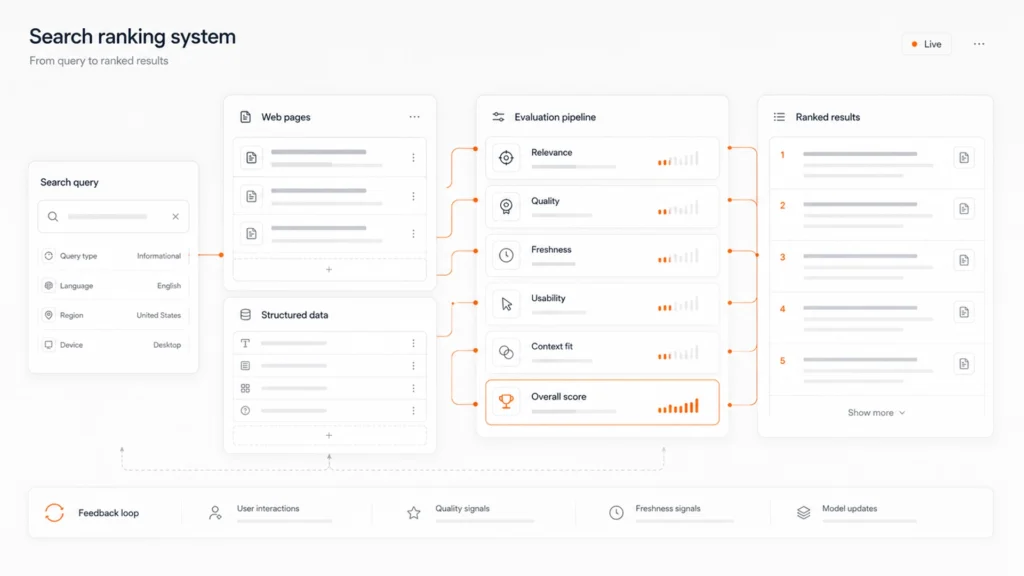Select the Region United States row
The width and height of the screenshot is (1024, 576).
(x=113, y=315)
